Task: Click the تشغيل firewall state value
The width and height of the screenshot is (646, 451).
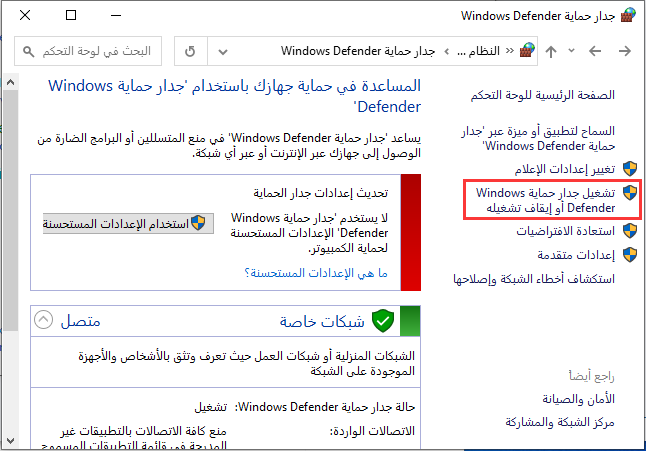Action: coord(211,407)
